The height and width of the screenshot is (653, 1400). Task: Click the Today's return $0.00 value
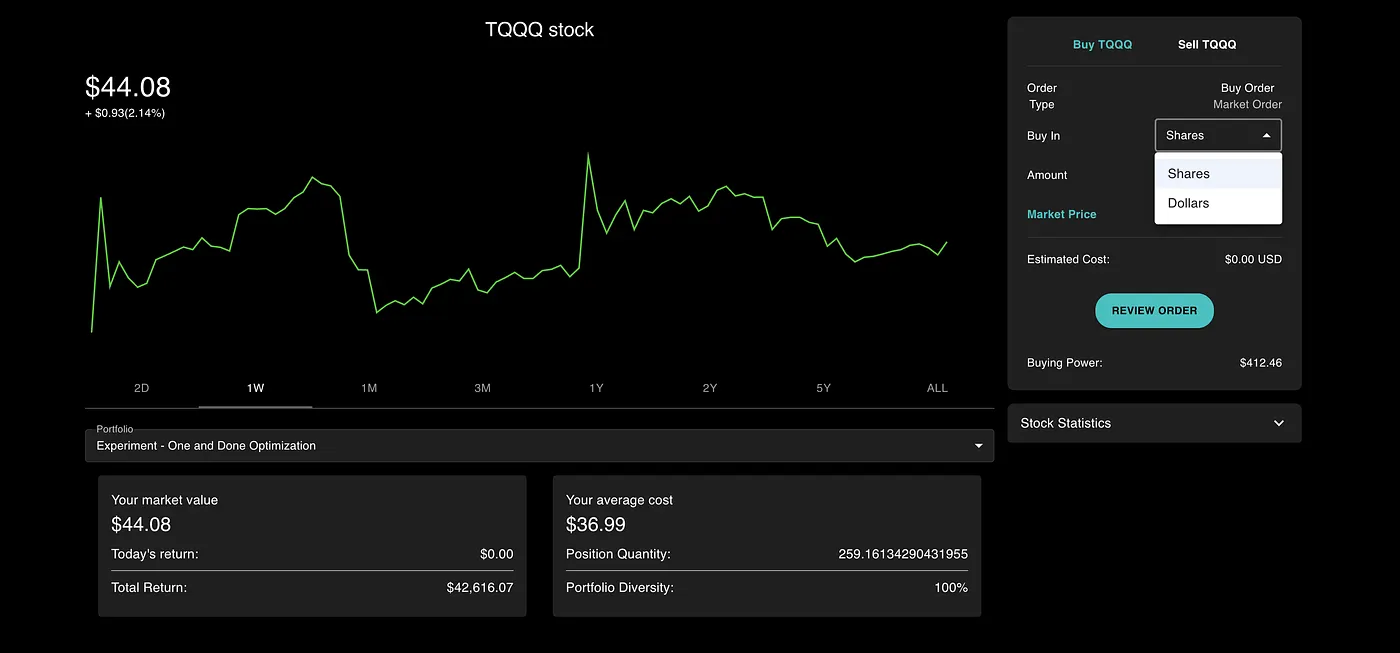[x=497, y=554]
